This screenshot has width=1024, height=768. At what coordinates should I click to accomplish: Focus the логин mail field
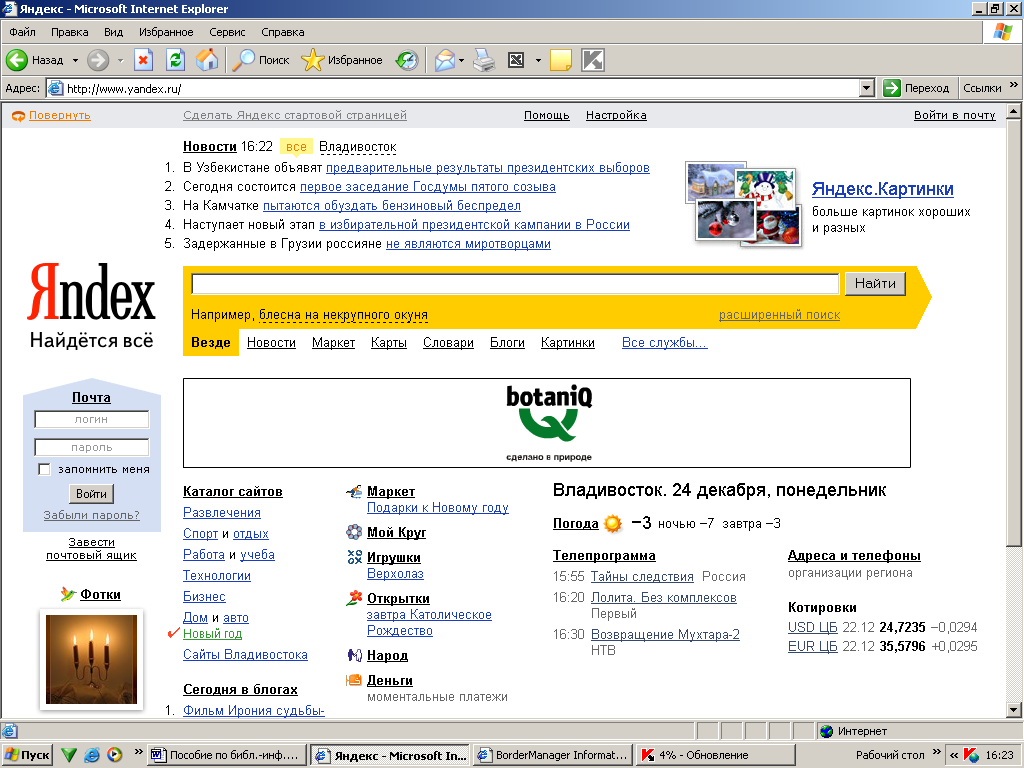pyautogui.click(x=91, y=419)
